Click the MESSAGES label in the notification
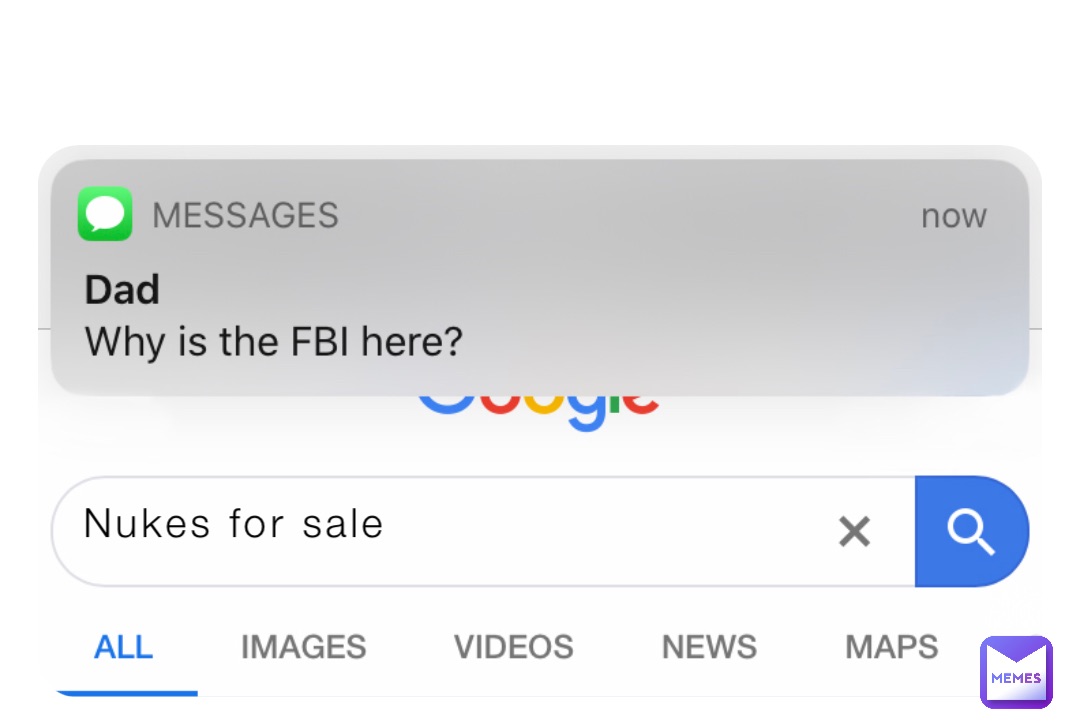The height and width of the screenshot is (727, 1080). (x=245, y=215)
